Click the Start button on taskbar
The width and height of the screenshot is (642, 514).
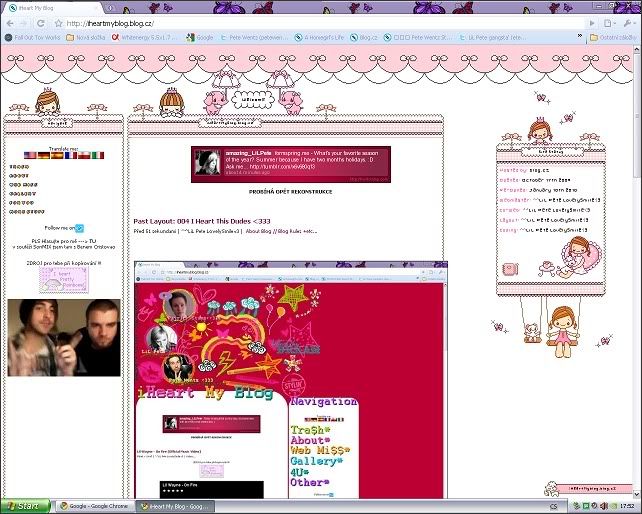(24, 506)
